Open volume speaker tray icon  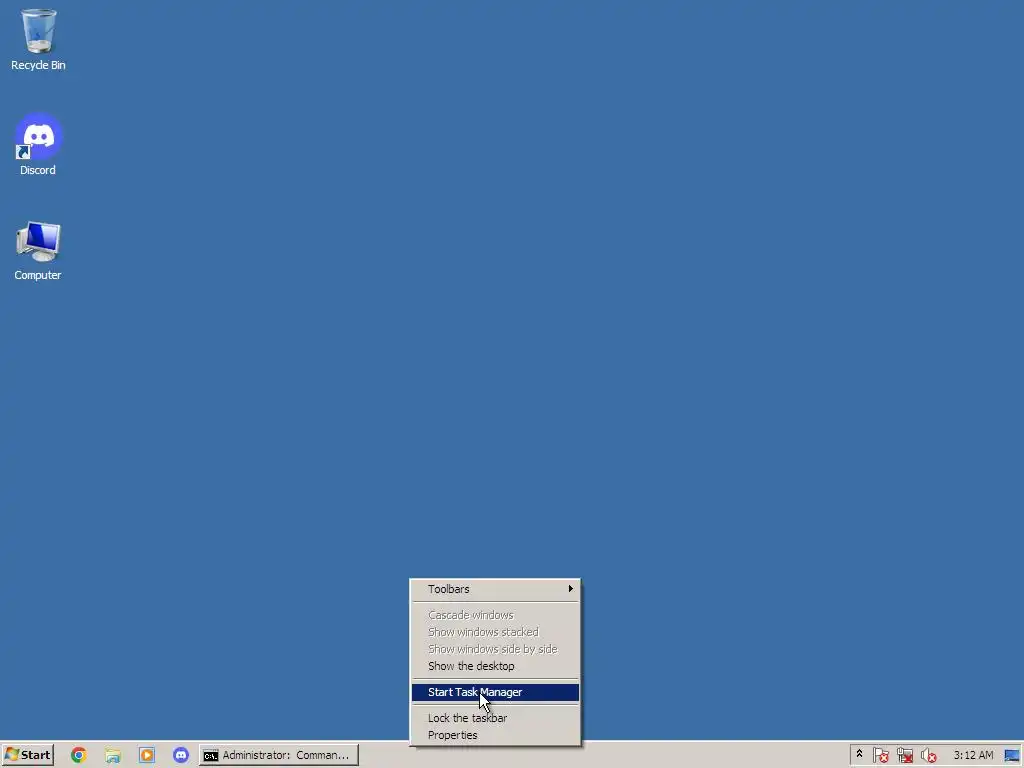click(928, 756)
